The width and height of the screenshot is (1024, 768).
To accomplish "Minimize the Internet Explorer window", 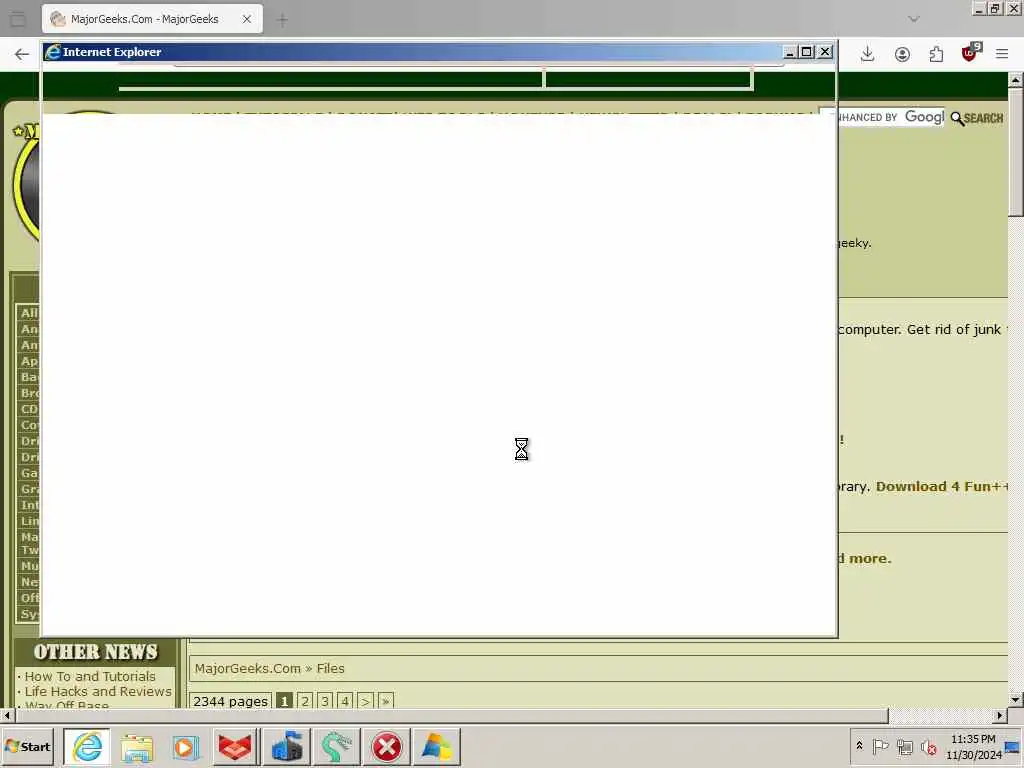I will point(790,52).
